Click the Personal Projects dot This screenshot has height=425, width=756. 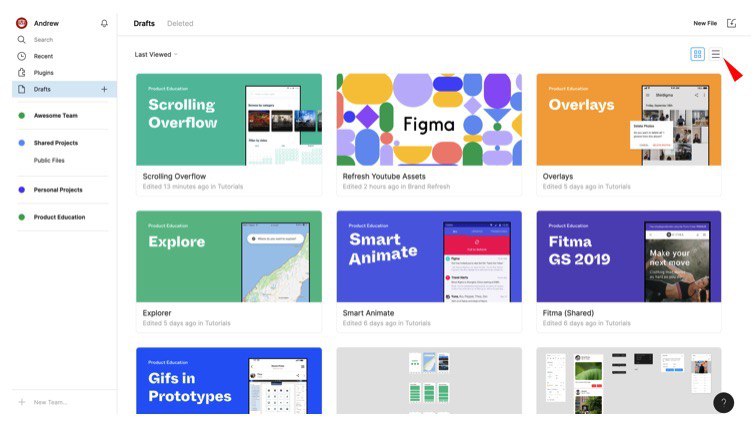pyautogui.click(x=22, y=190)
